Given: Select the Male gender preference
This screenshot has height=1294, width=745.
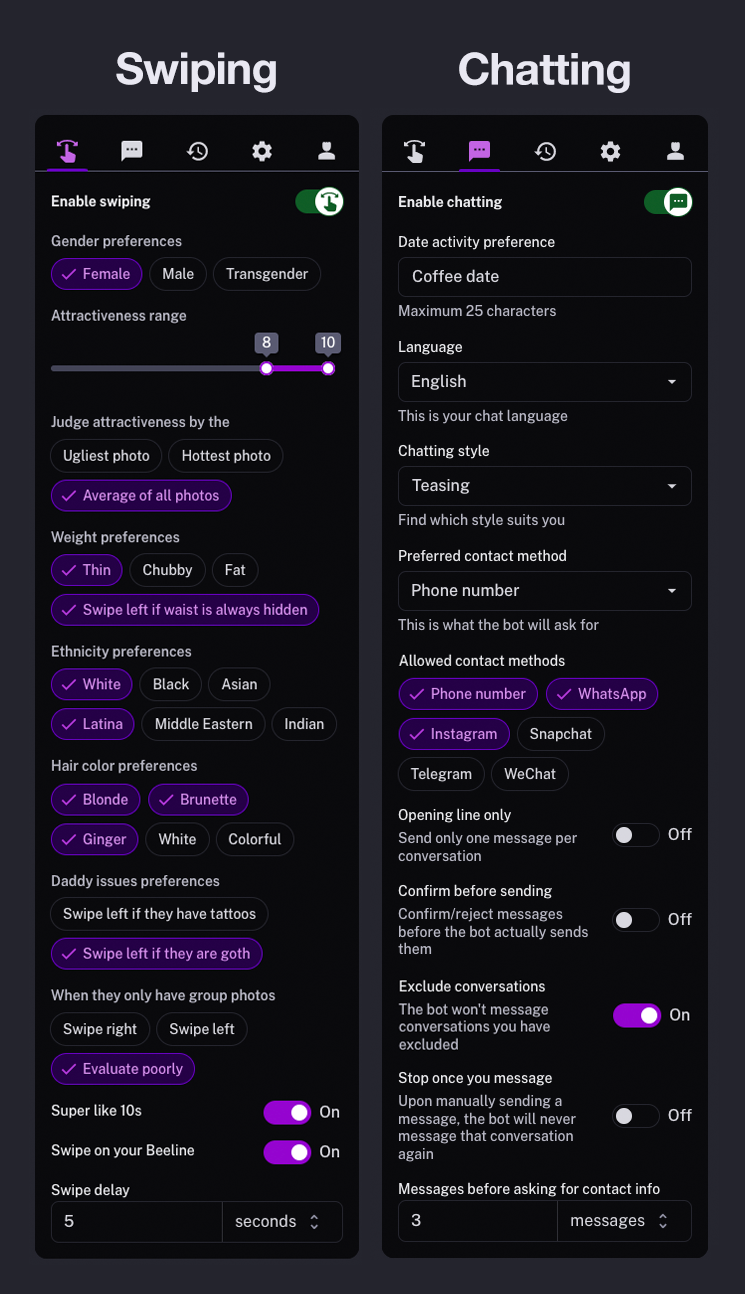Looking at the screenshot, I should [177, 273].
